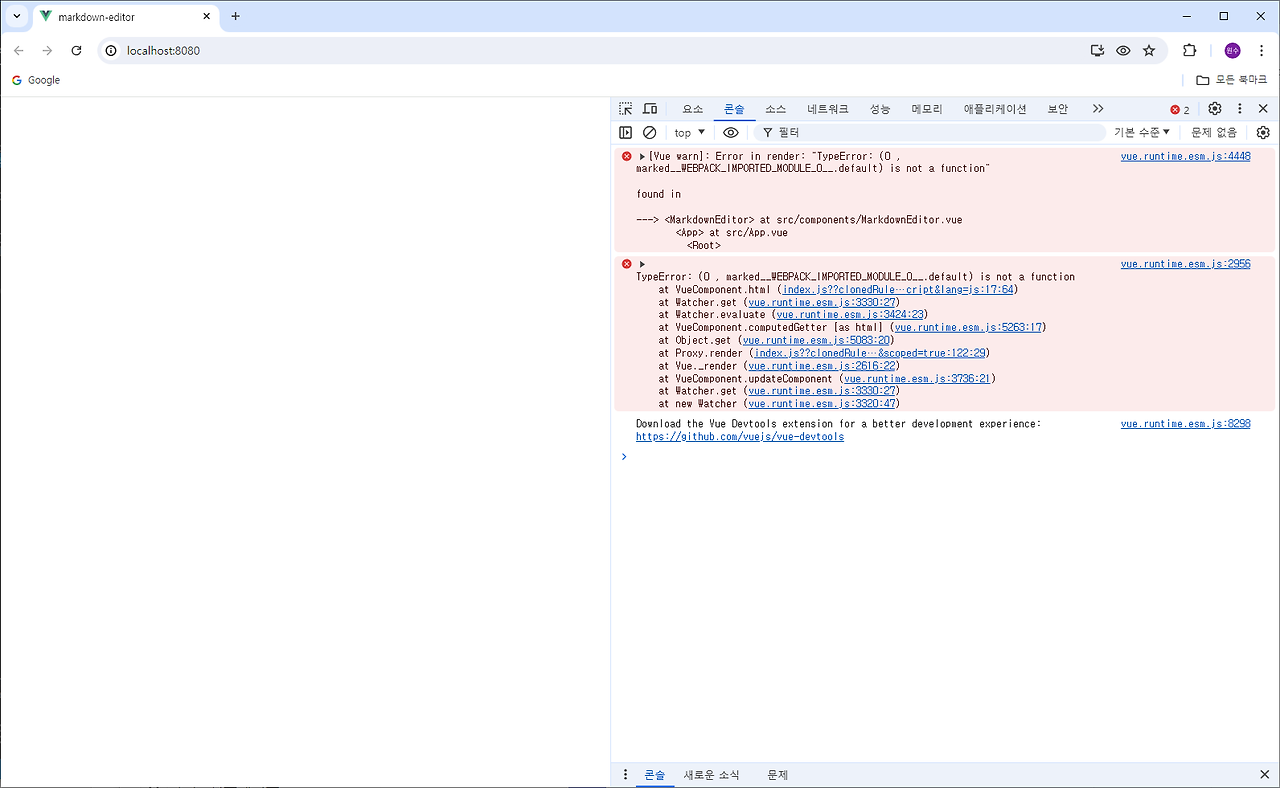Open vue.runtime.esm.js:3424:23 stack link

(851, 315)
